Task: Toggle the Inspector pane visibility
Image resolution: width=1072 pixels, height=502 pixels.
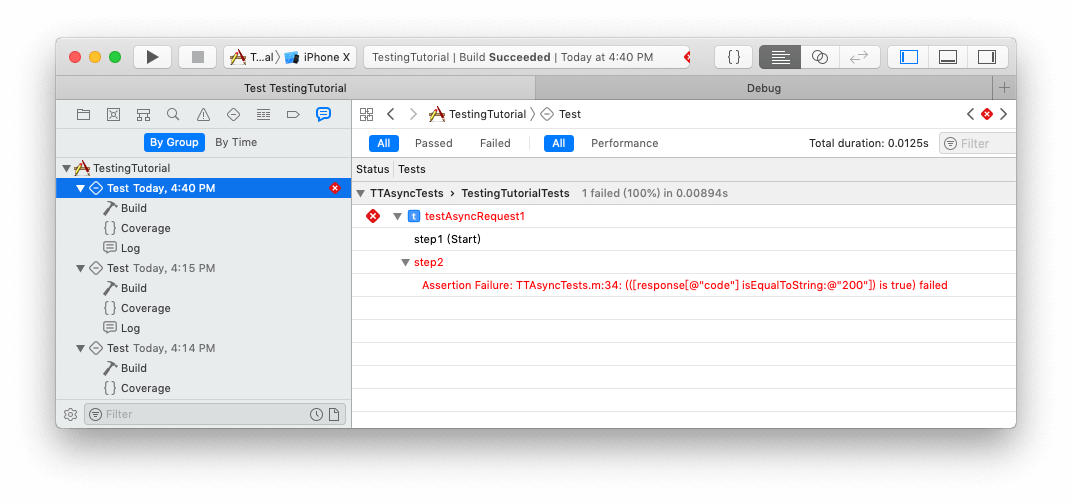Action: pyautogui.click(x=987, y=57)
